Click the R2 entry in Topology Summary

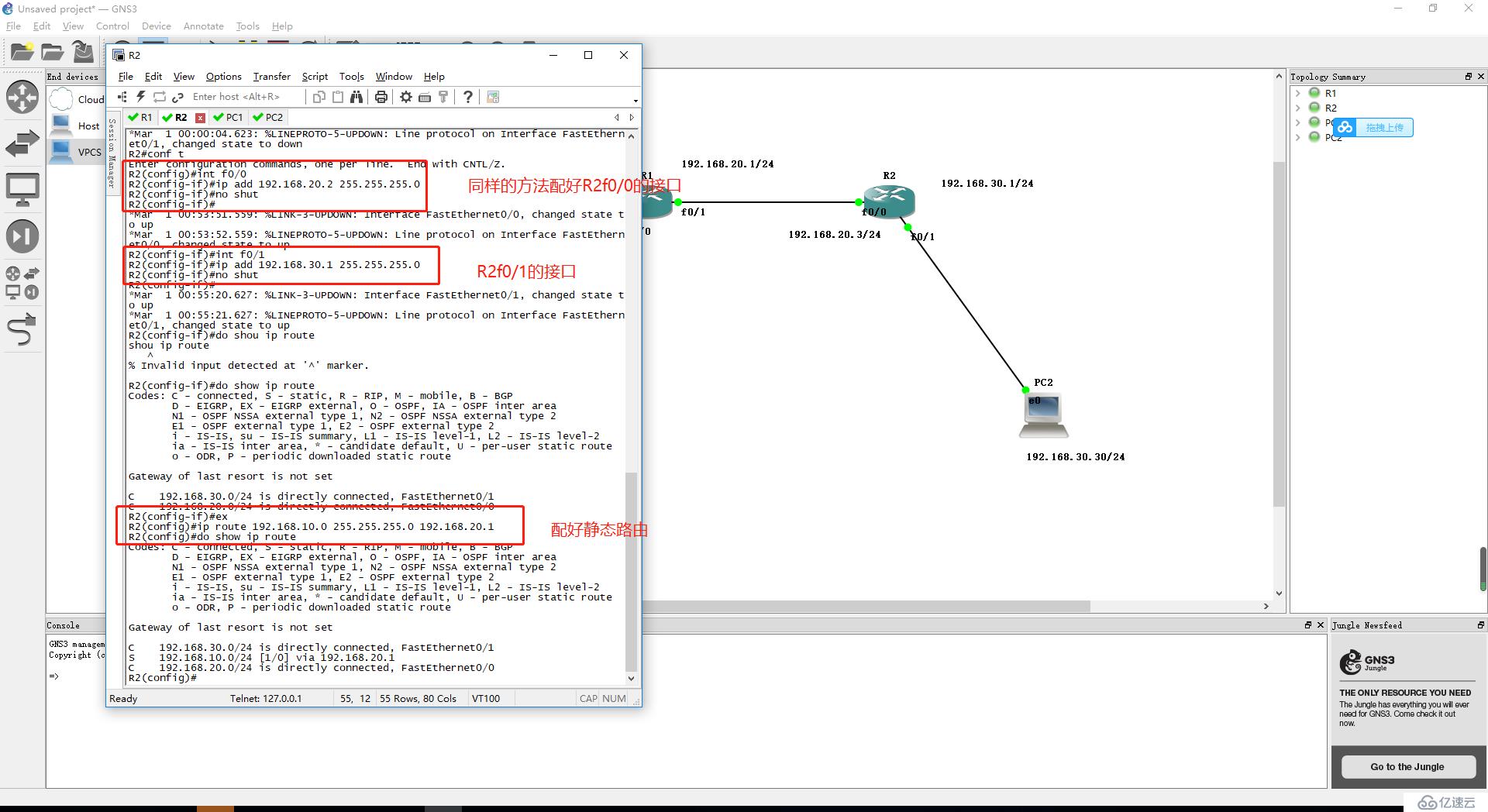(x=1331, y=108)
